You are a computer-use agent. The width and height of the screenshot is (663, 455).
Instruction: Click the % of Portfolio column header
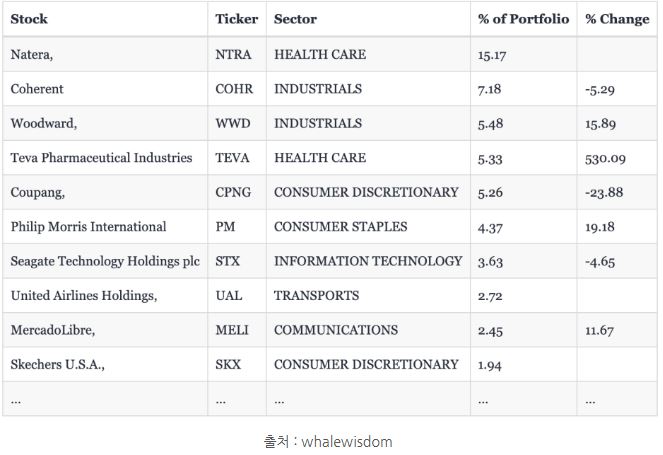click(x=523, y=19)
